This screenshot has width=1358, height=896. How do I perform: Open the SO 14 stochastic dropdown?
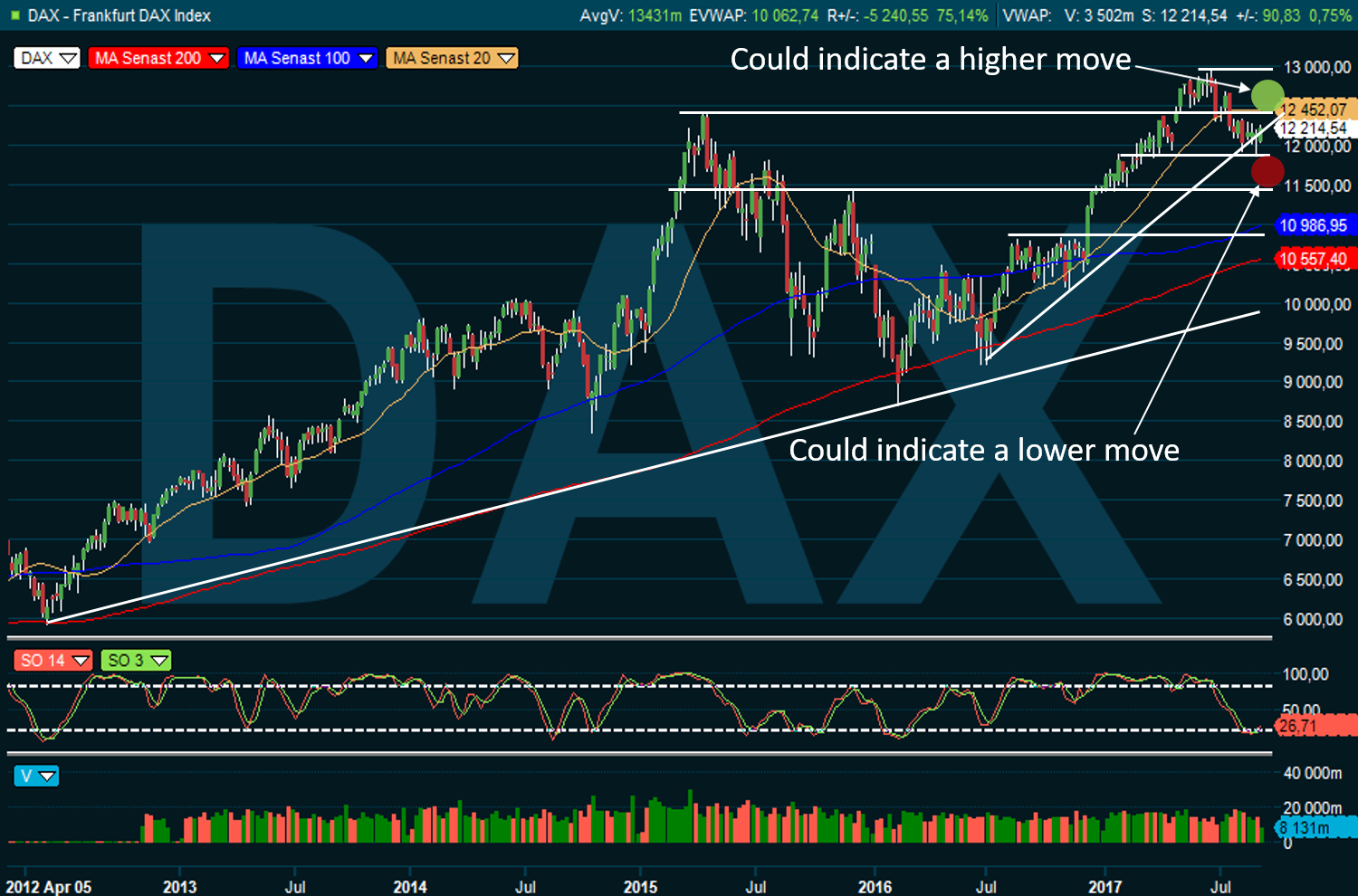tap(53, 661)
